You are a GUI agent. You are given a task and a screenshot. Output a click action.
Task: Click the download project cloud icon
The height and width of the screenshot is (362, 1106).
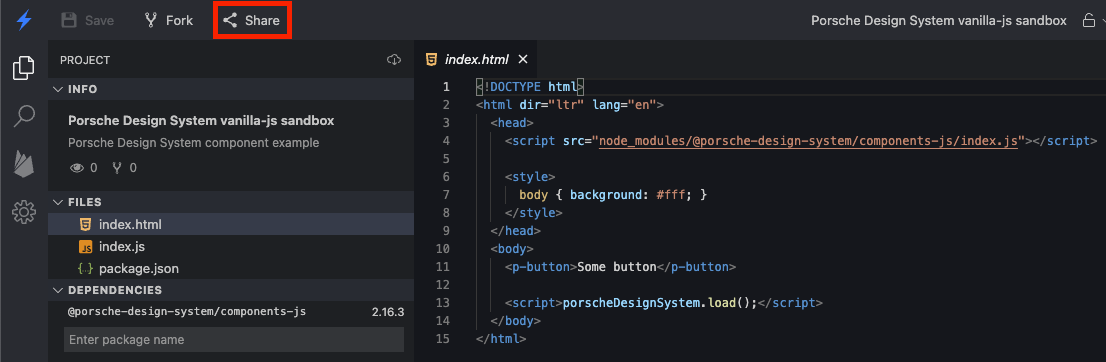click(x=394, y=60)
